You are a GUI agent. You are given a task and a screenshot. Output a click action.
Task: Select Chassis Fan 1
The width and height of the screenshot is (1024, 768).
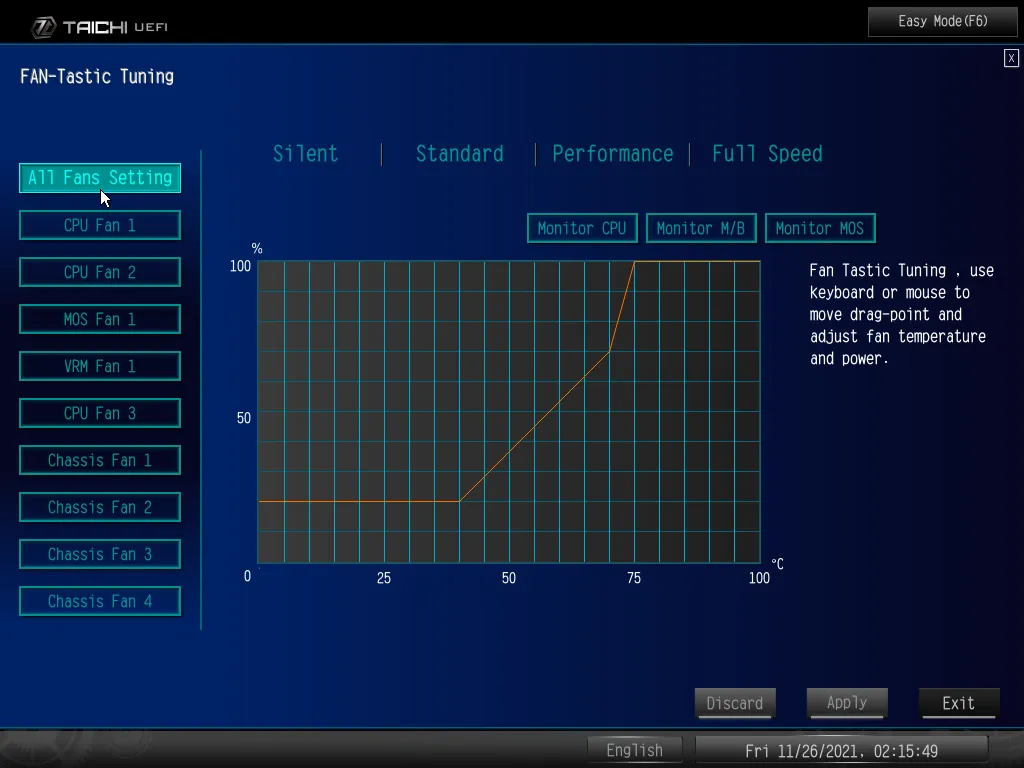(x=100, y=460)
